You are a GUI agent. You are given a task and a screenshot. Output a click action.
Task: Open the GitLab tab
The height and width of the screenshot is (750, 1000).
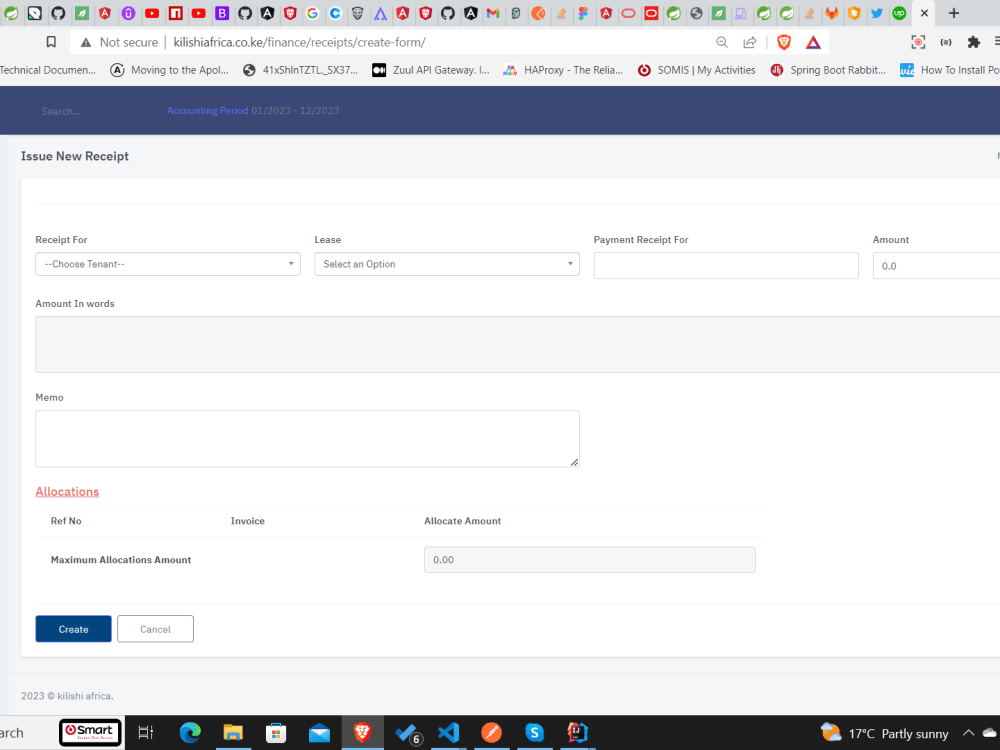[832, 13]
